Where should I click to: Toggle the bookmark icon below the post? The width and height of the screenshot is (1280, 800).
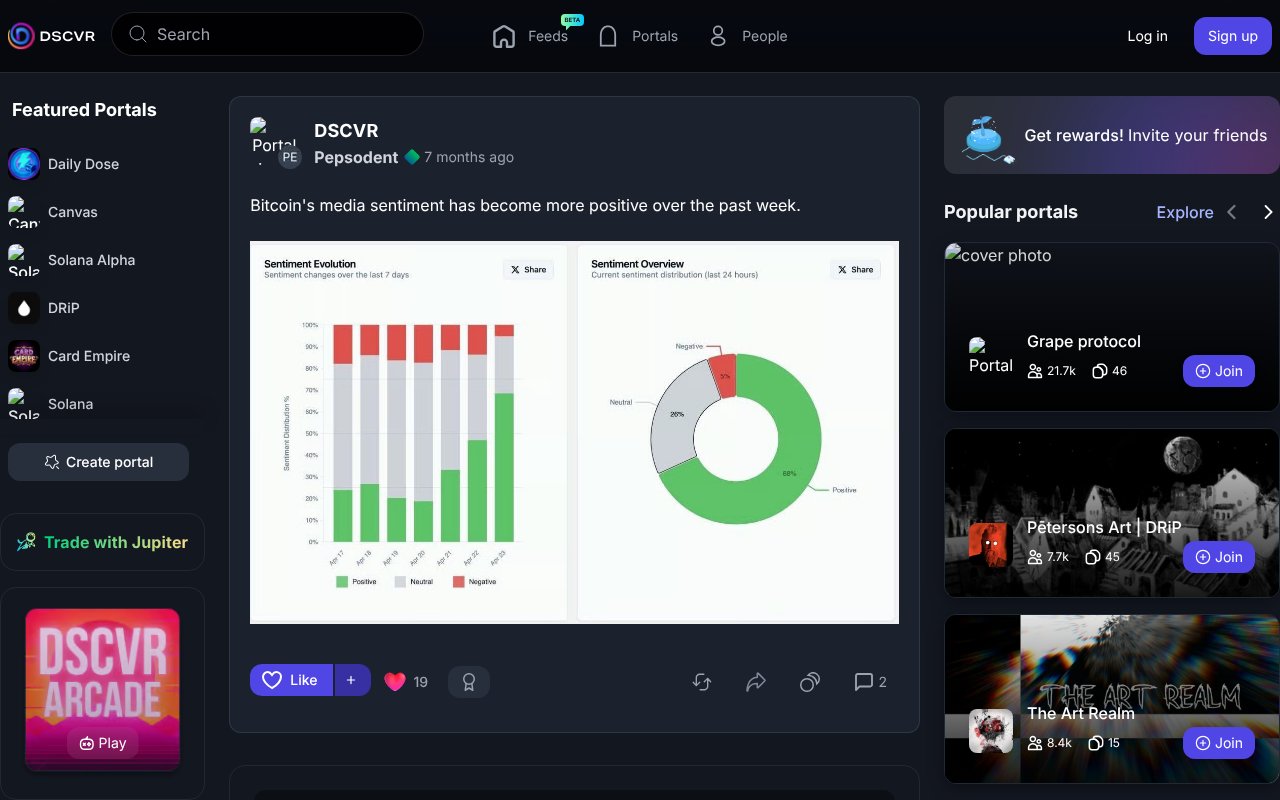469,681
